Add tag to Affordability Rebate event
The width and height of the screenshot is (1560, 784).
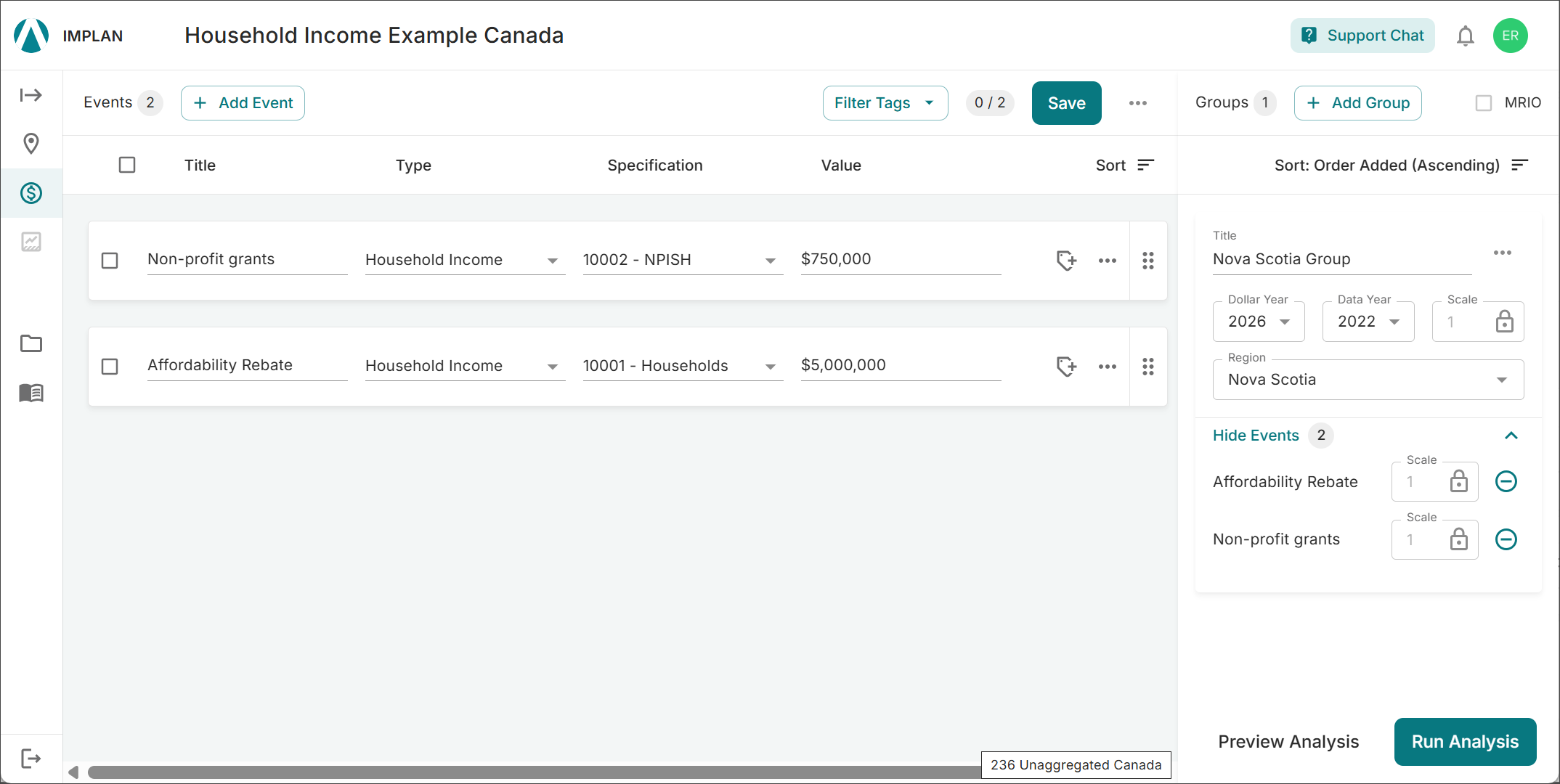point(1066,366)
